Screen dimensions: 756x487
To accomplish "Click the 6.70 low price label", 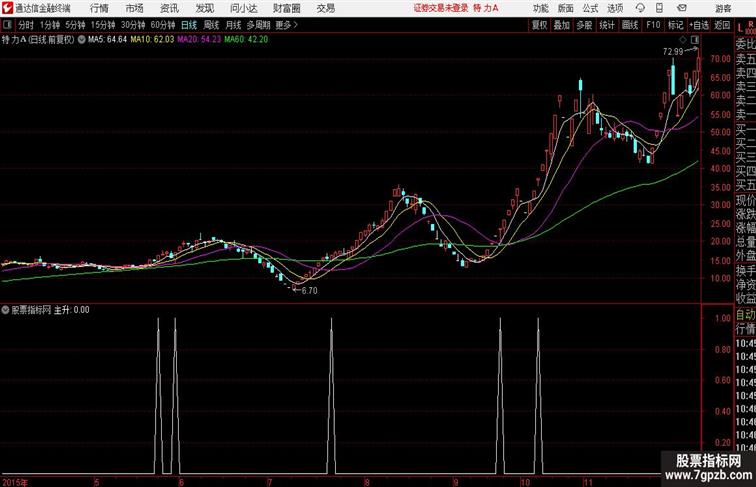I will [310, 291].
